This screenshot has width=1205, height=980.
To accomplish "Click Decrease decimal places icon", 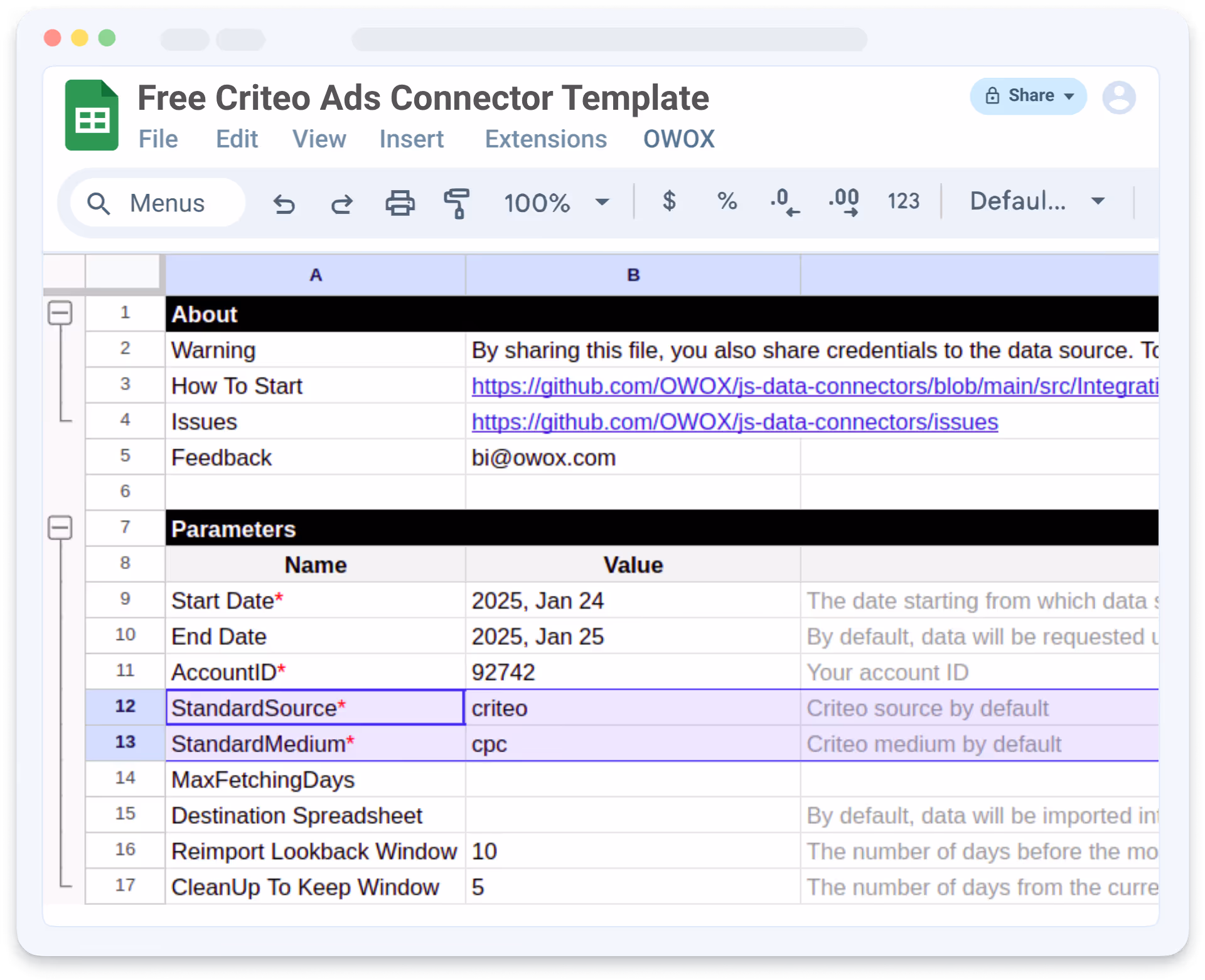I will click(785, 202).
